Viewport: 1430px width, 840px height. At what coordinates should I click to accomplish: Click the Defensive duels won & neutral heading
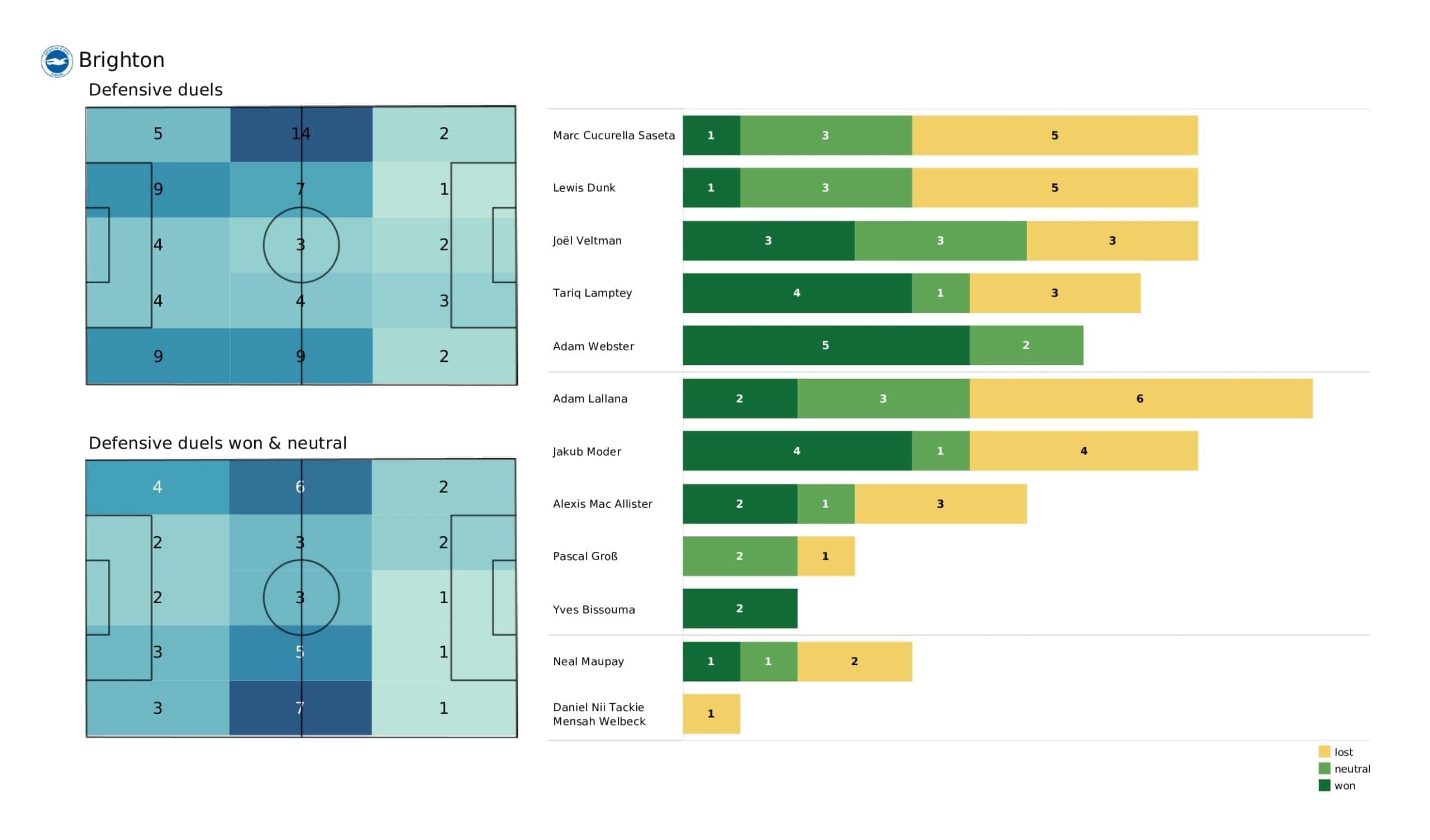pyautogui.click(x=217, y=443)
